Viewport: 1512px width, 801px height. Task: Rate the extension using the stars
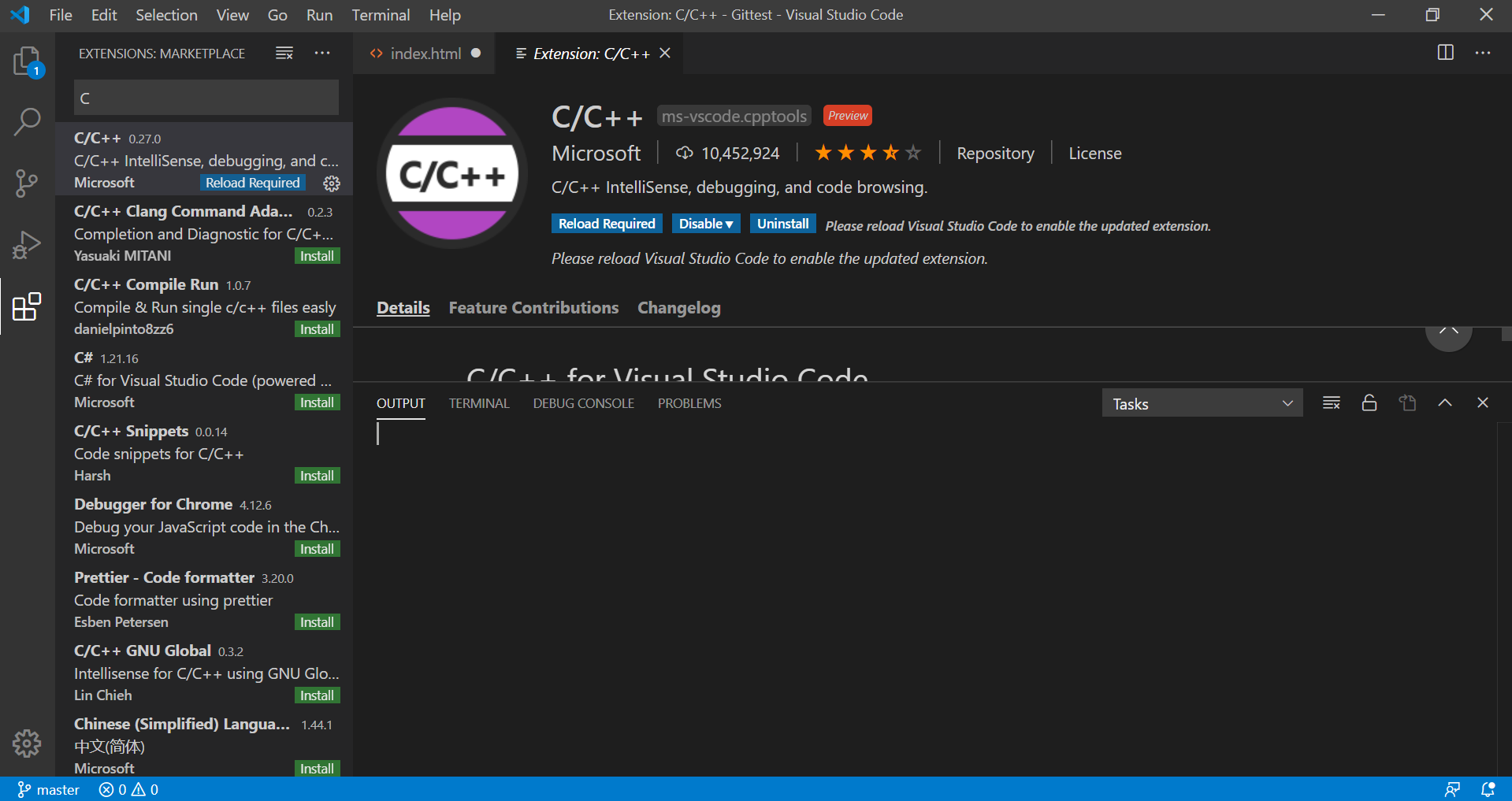867,153
